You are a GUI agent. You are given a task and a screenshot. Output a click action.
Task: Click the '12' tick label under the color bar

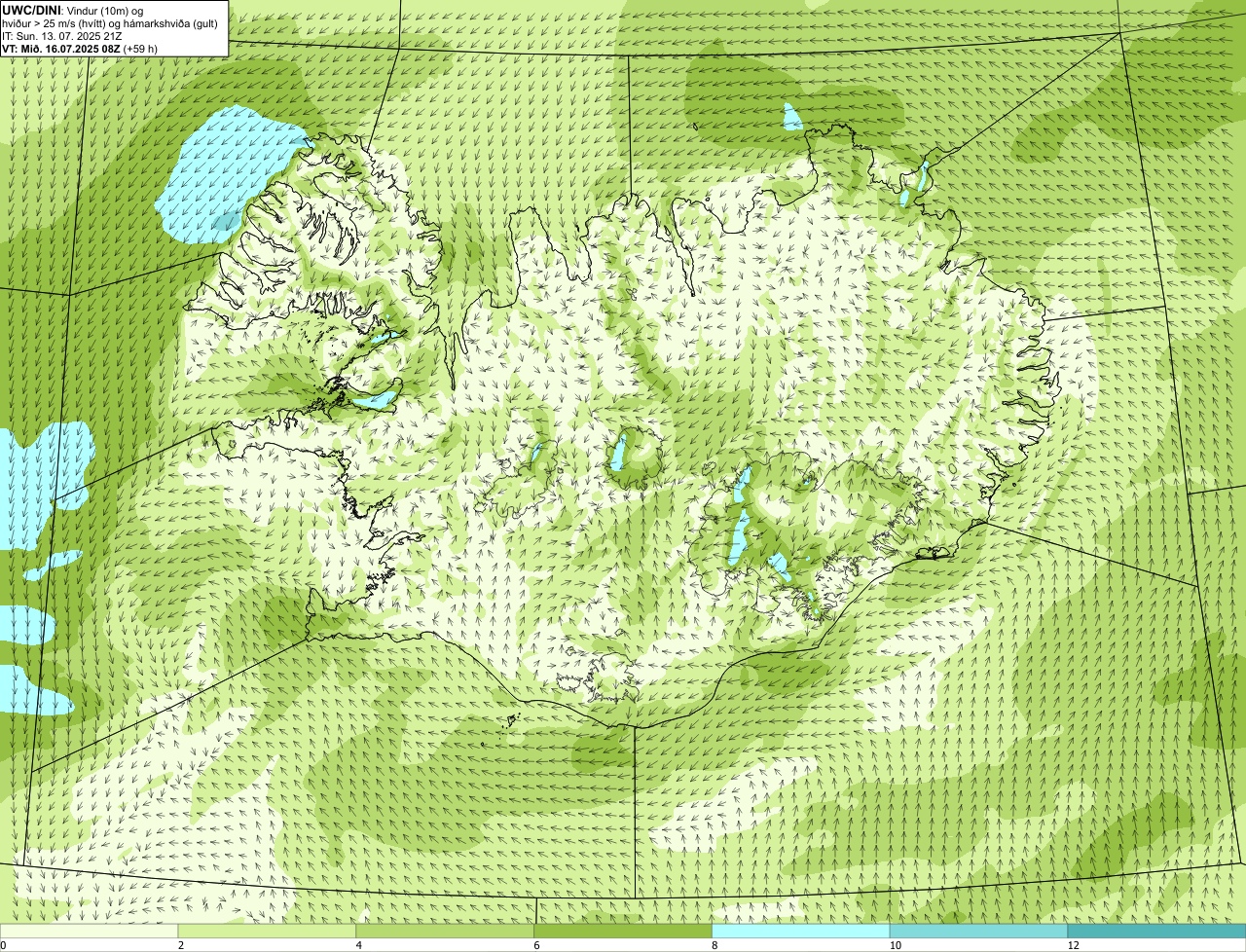pyautogui.click(x=1073, y=945)
